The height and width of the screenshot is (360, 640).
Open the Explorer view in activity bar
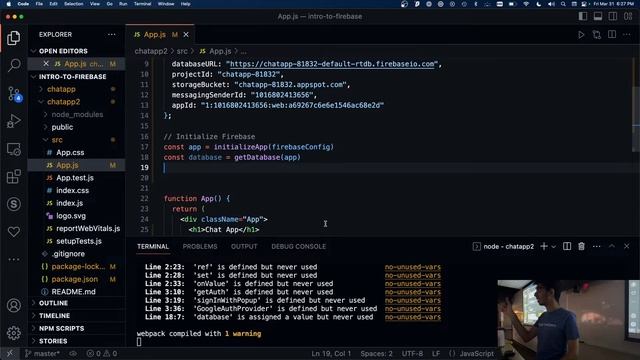[x=14, y=38]
